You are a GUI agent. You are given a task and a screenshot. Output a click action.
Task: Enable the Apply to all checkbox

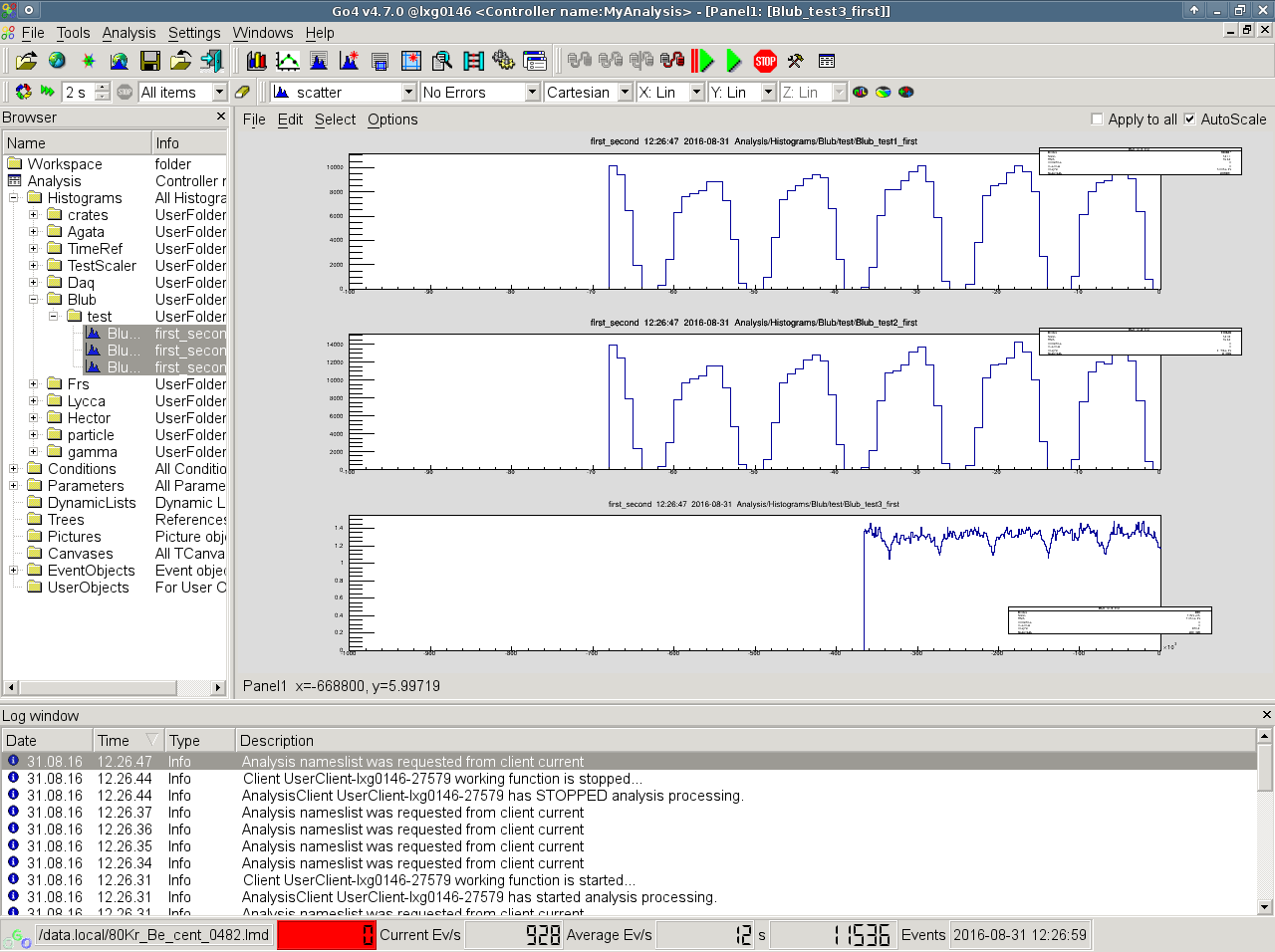click(x=1097, y=119)
